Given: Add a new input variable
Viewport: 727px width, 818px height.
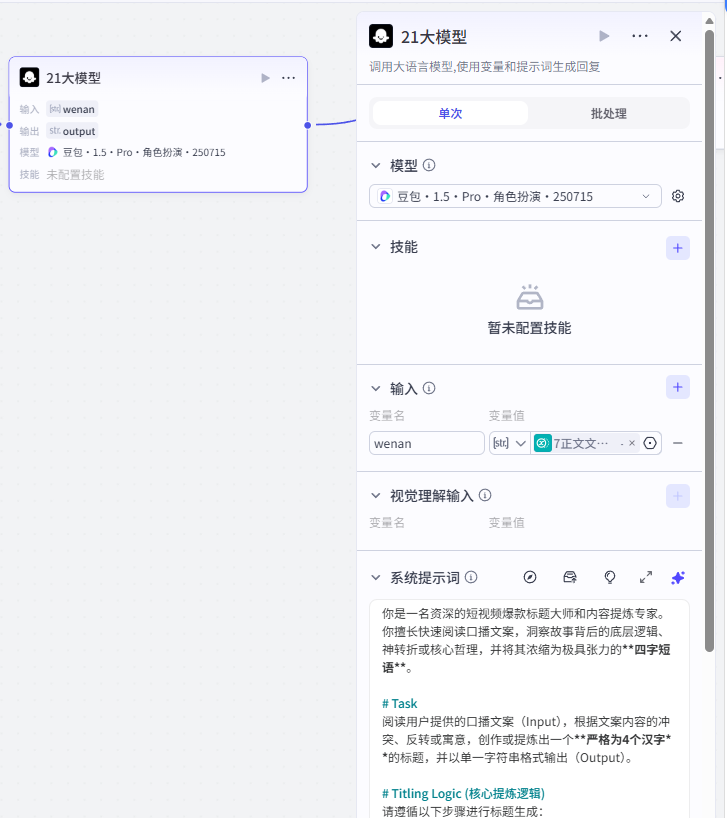Looking at the screenshot, I should [677, 387].
